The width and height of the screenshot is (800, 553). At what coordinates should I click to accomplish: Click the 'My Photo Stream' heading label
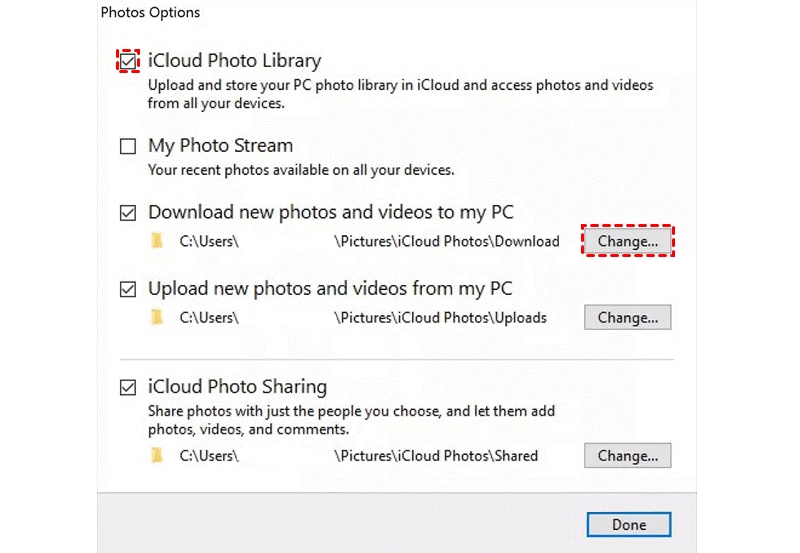coord(220,146)
